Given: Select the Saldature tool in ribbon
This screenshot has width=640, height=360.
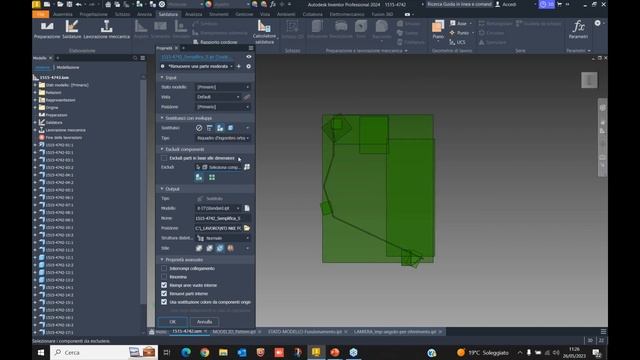Looking at the screenshot, I should click(72, 30).
